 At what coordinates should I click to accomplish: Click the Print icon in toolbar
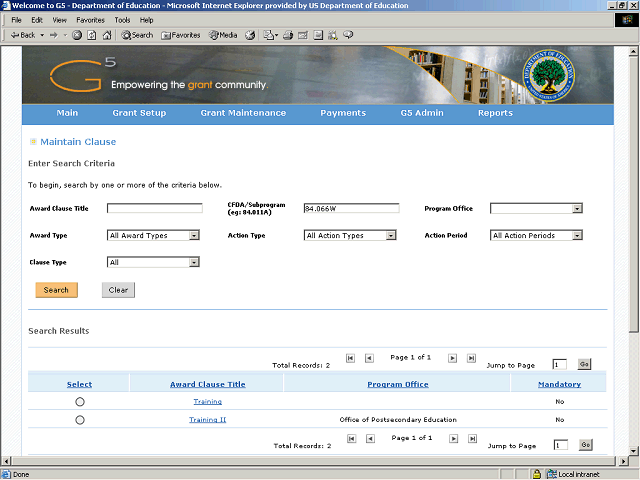[x=288, y=35]
